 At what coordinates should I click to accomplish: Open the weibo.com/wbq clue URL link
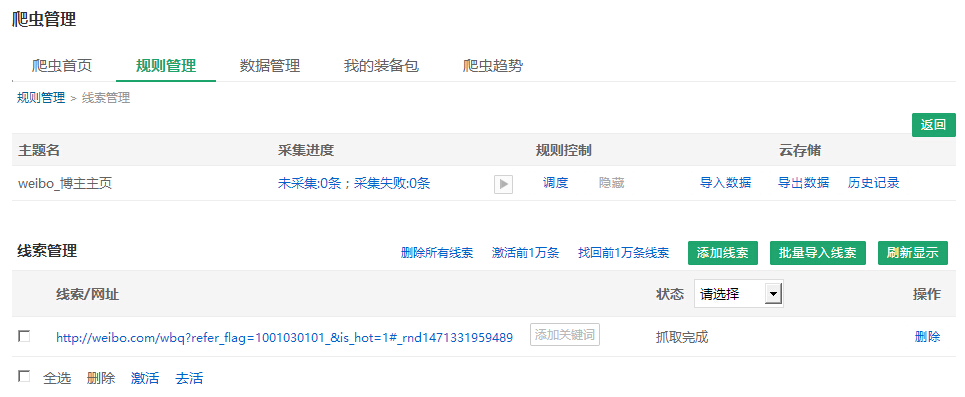pos(284,337)
